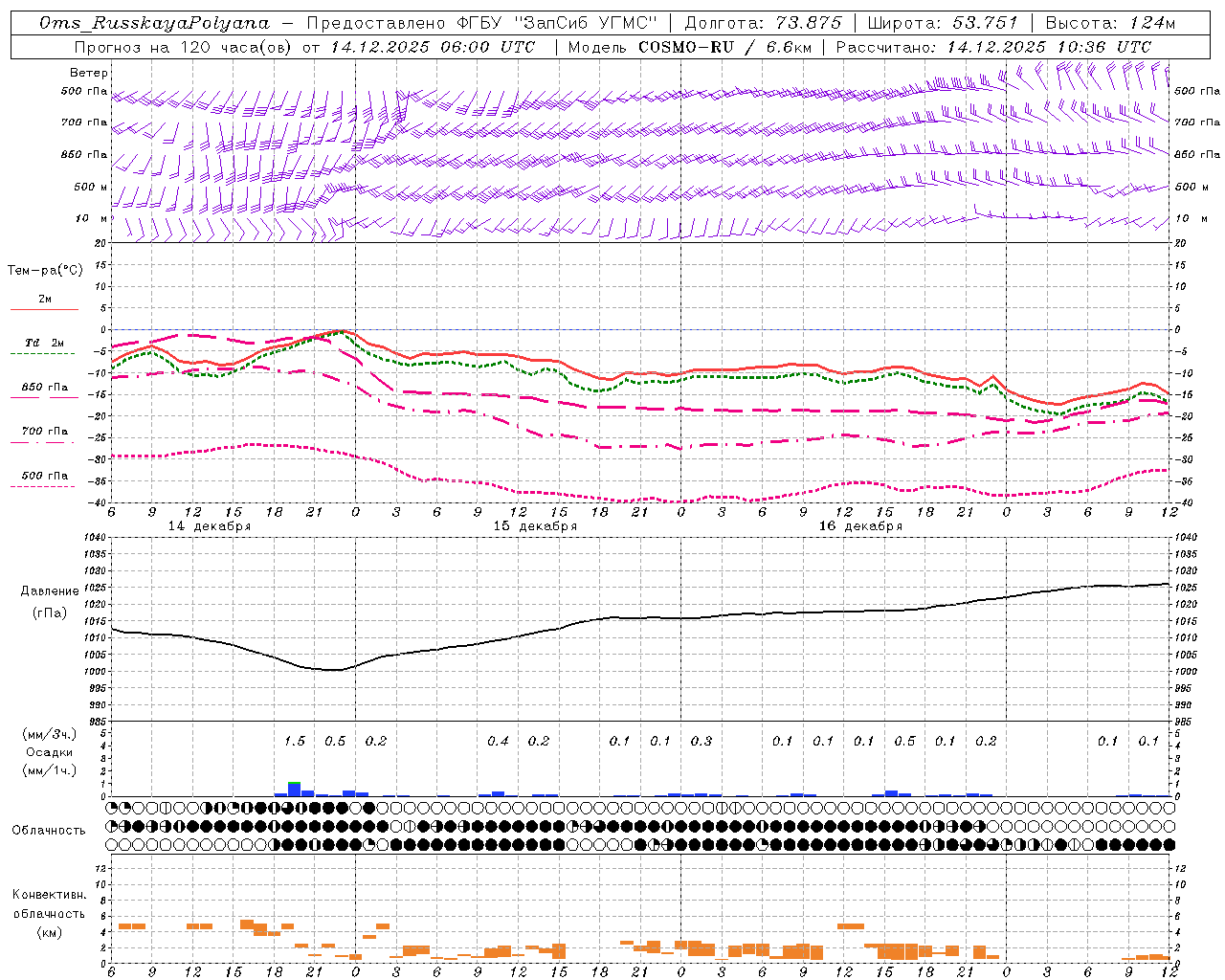1225x980 pixels.
Task: Click the 'Ветер' wind panel label
Action: pyautogui.click(x=89, y=73)
